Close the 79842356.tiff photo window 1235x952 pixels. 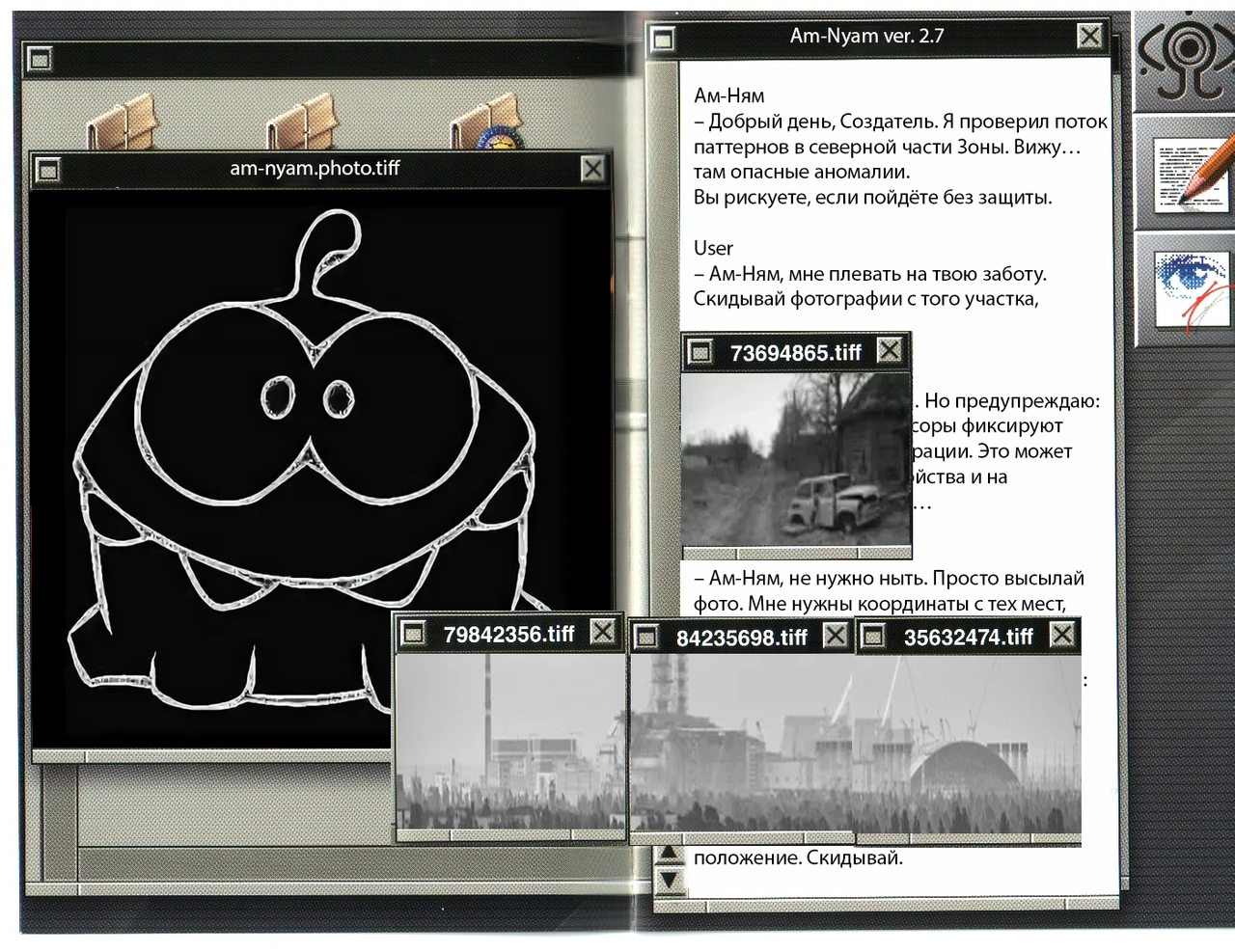pyautogui.click(x=603, y=632)
